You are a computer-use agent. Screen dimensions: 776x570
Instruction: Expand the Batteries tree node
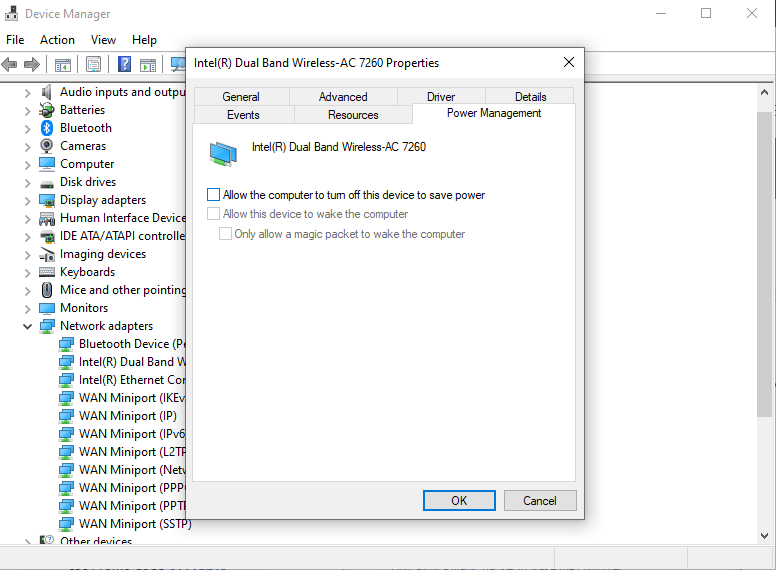tap(27, 111)
